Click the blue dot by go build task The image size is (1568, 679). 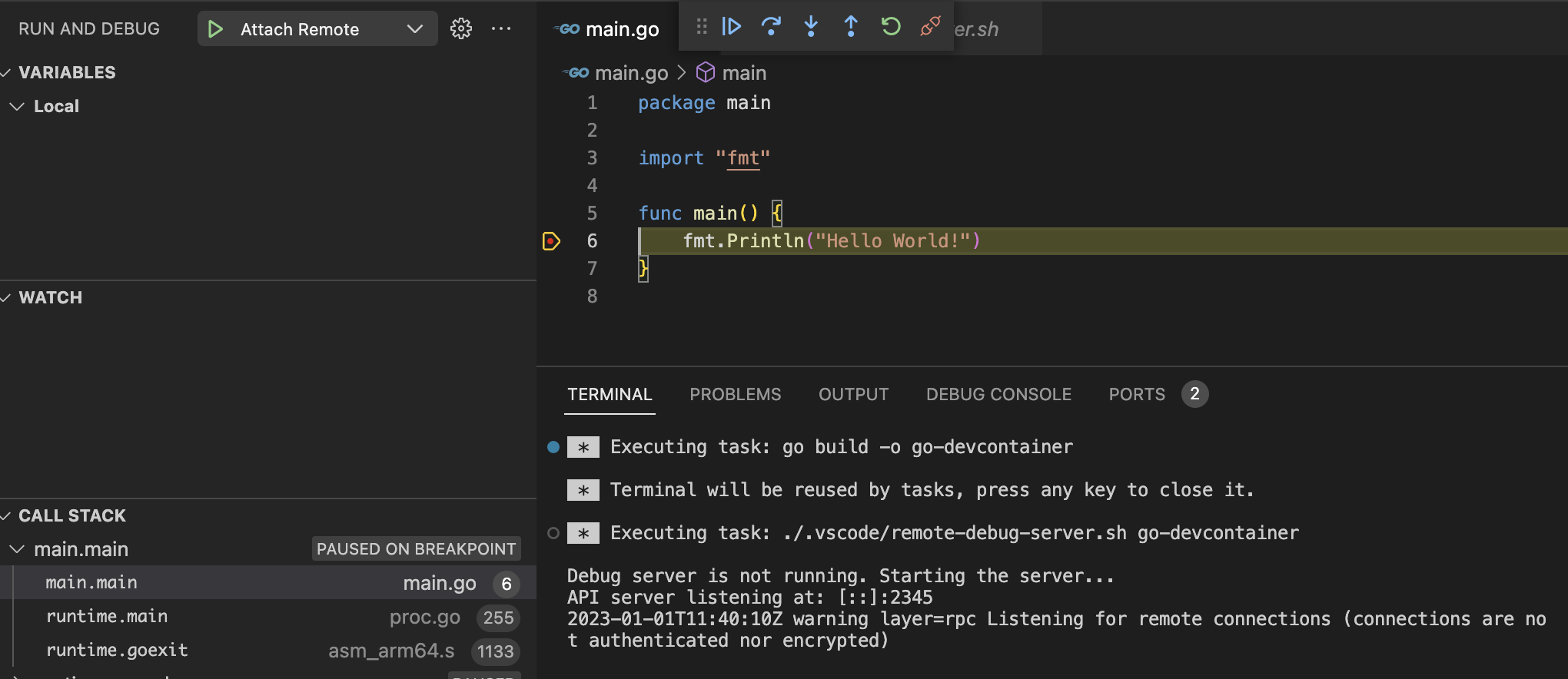coord(553,447)
